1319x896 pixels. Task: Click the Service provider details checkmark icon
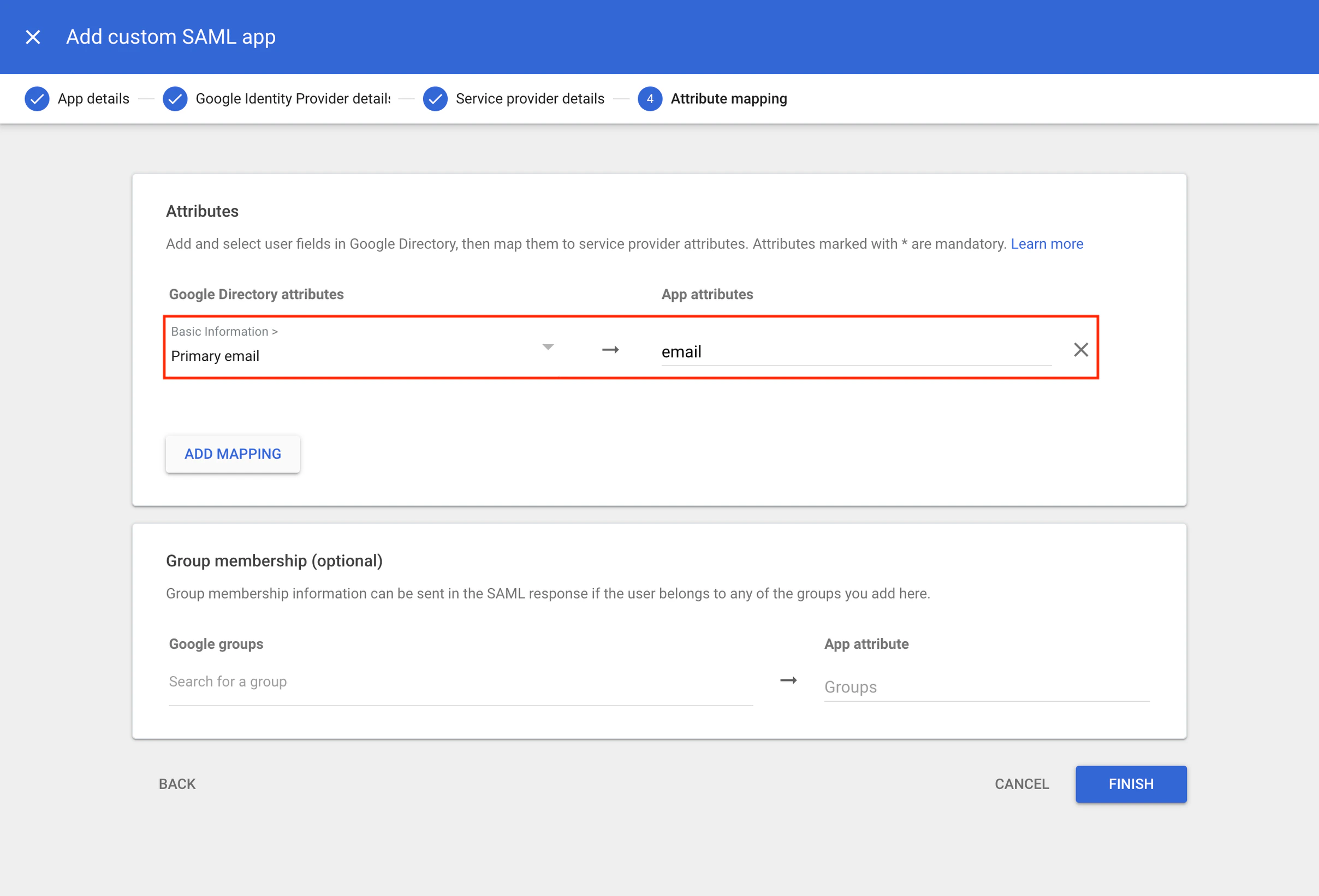[435, 99]
